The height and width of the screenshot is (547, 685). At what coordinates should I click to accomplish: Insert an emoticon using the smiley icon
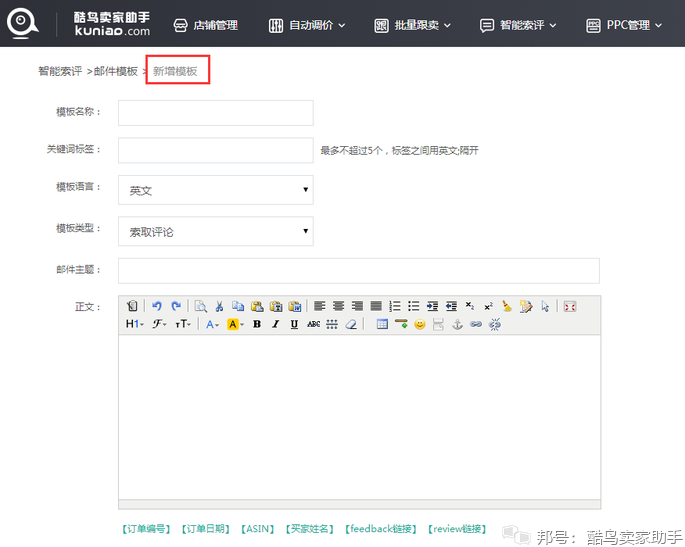420,324
